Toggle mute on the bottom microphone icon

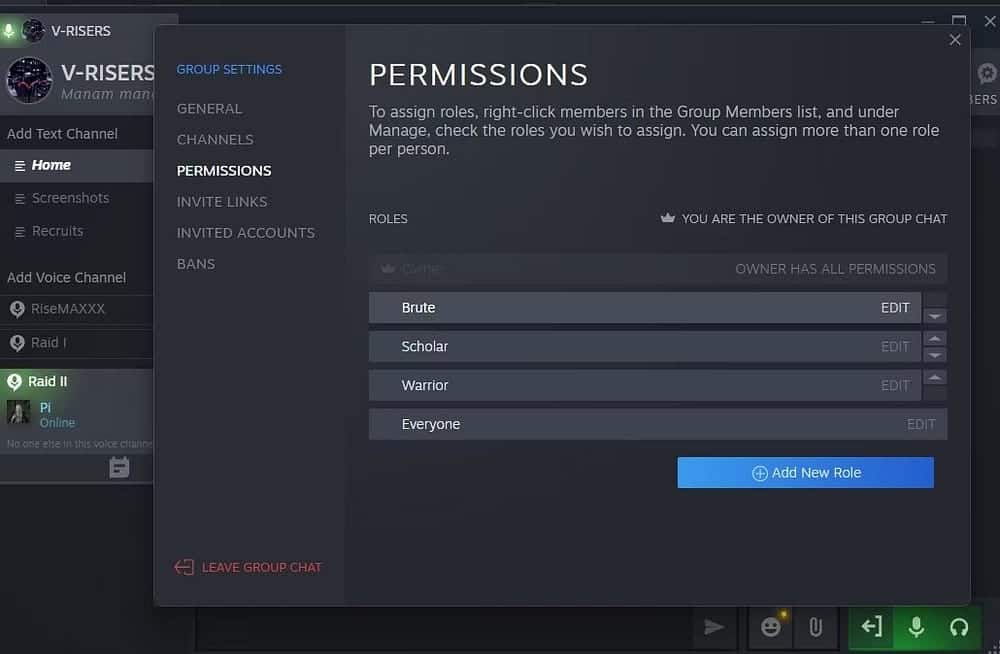pyautogui.click(x=916, y=629)
